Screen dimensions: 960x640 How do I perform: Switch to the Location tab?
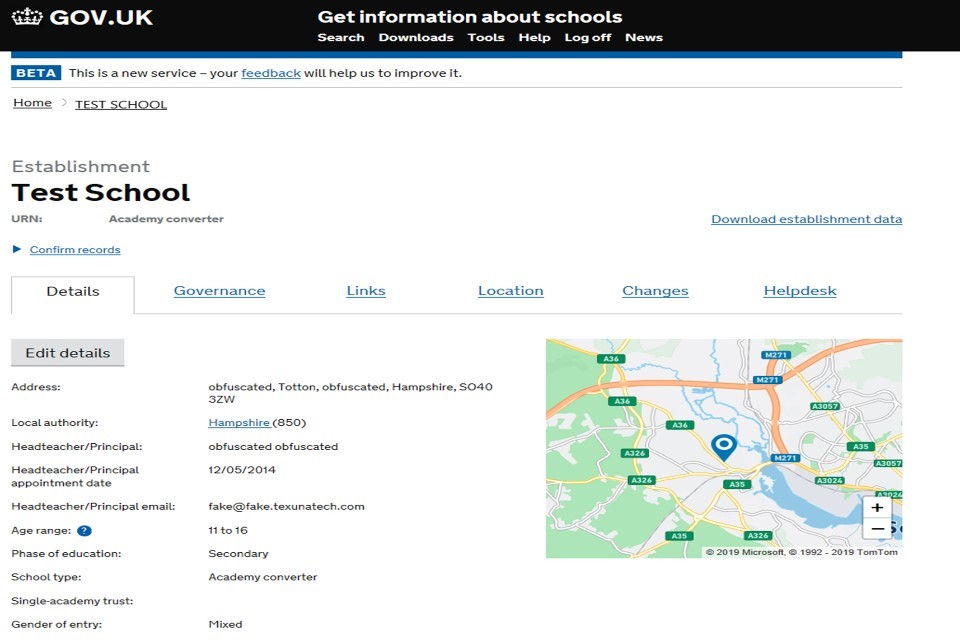pos(510,291)
